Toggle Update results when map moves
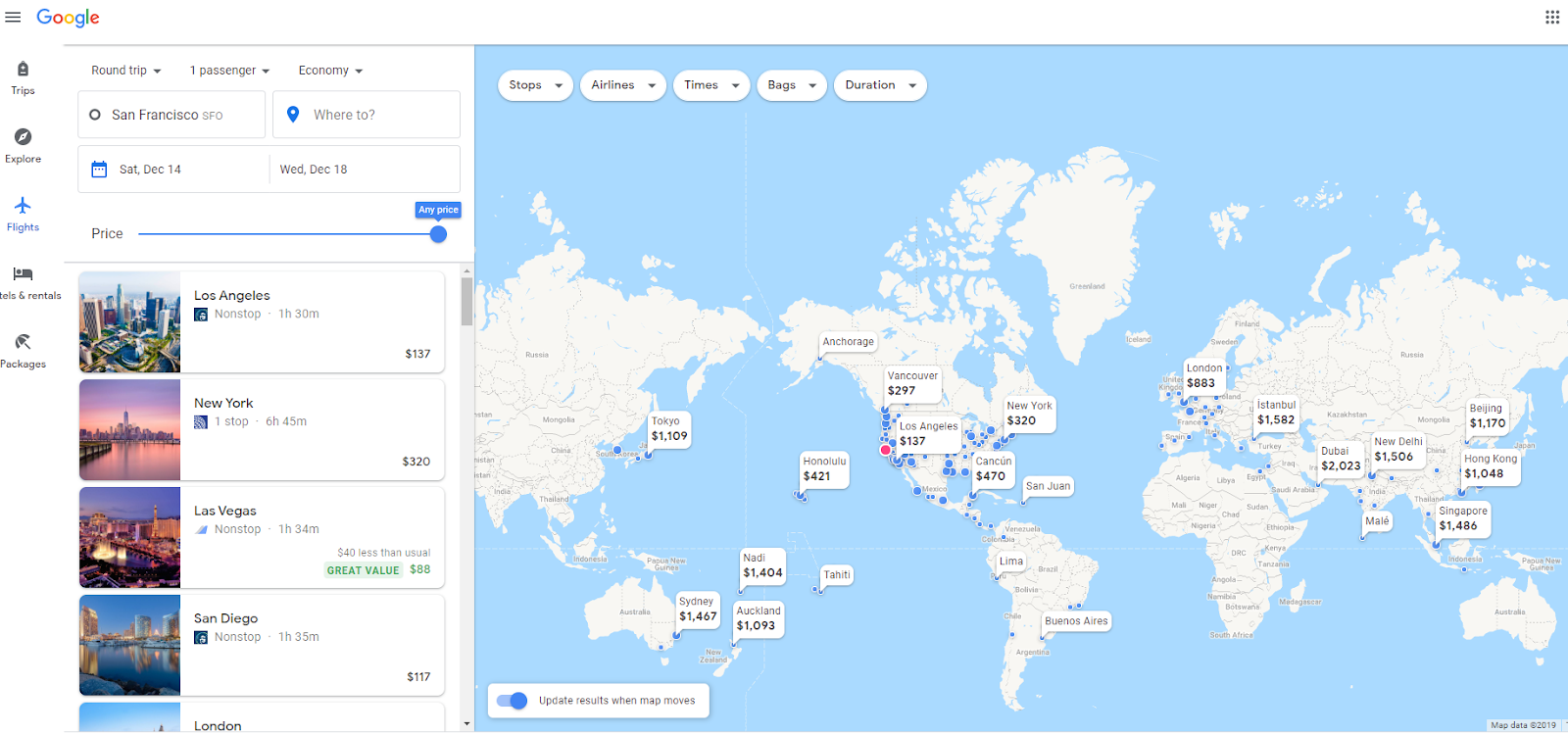Viewport: 1568px width, 734px height. coord(512,701)
